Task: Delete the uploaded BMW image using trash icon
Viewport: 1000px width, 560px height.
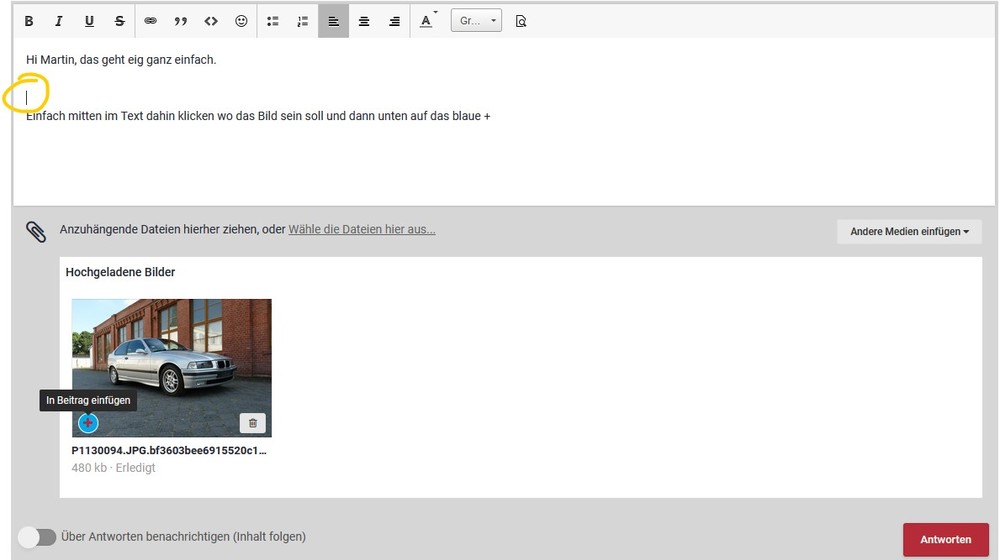Action: pos(252,423)
